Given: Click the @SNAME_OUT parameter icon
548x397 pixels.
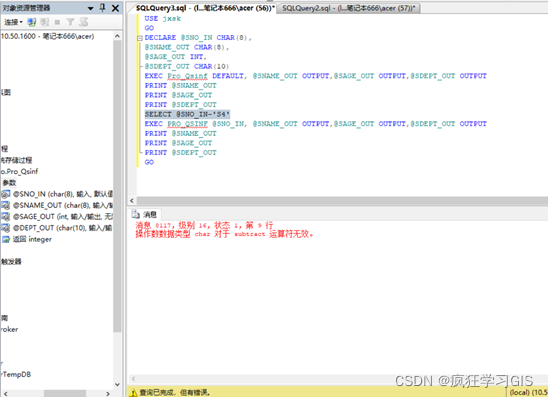Looking at the screenshot, I should (x=6, y=205).
